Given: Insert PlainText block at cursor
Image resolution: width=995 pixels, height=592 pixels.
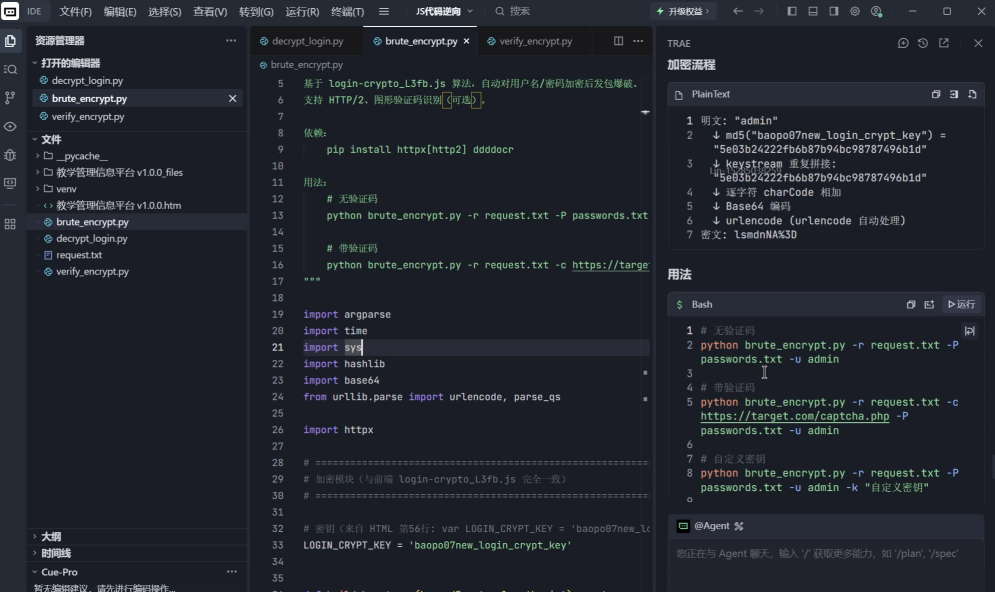Looking at the screenshot, I should 954,94.
